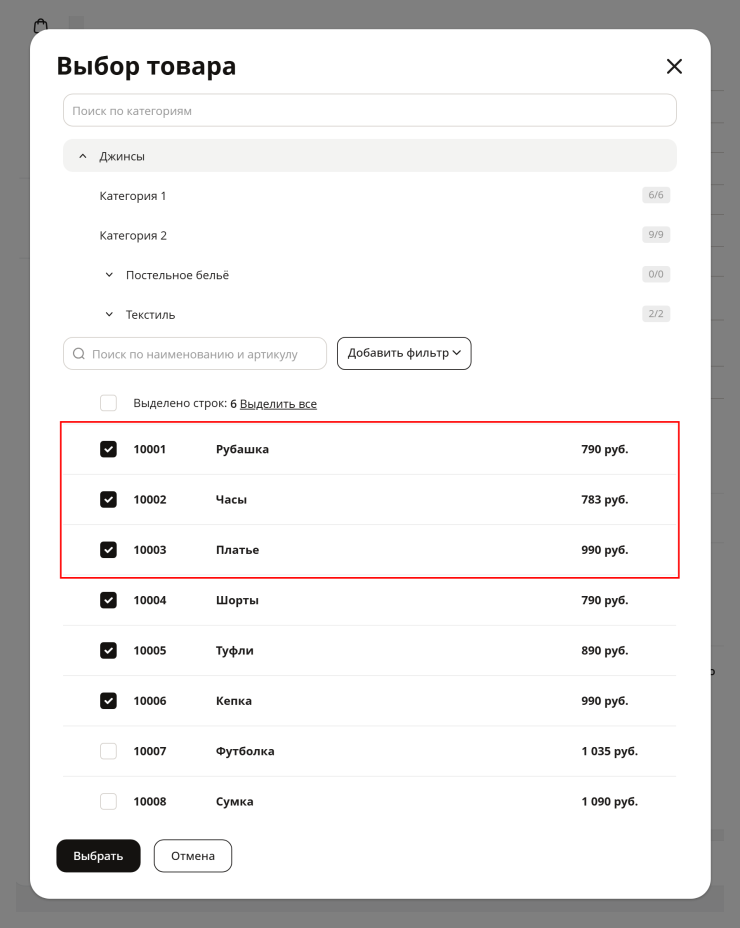Click the Выделено строк: 6 label
Image resolution: width=740 pixels, height=928 pixels.
click(x=185, y=404)
